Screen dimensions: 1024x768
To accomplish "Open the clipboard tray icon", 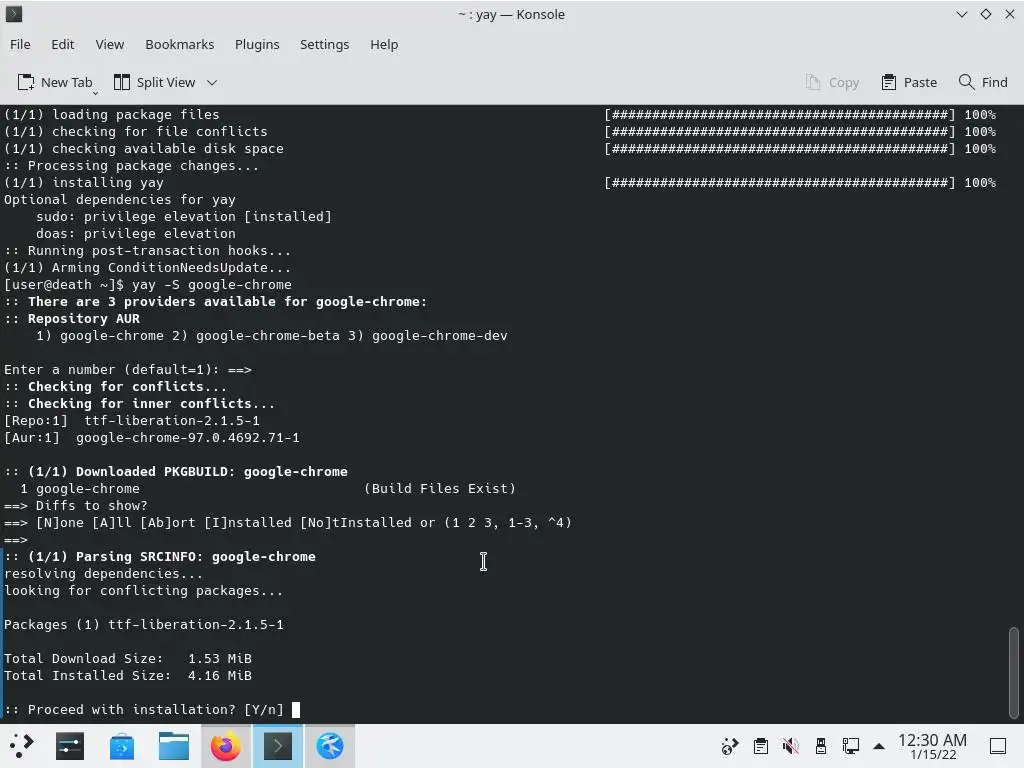I will tap(760, 746).
